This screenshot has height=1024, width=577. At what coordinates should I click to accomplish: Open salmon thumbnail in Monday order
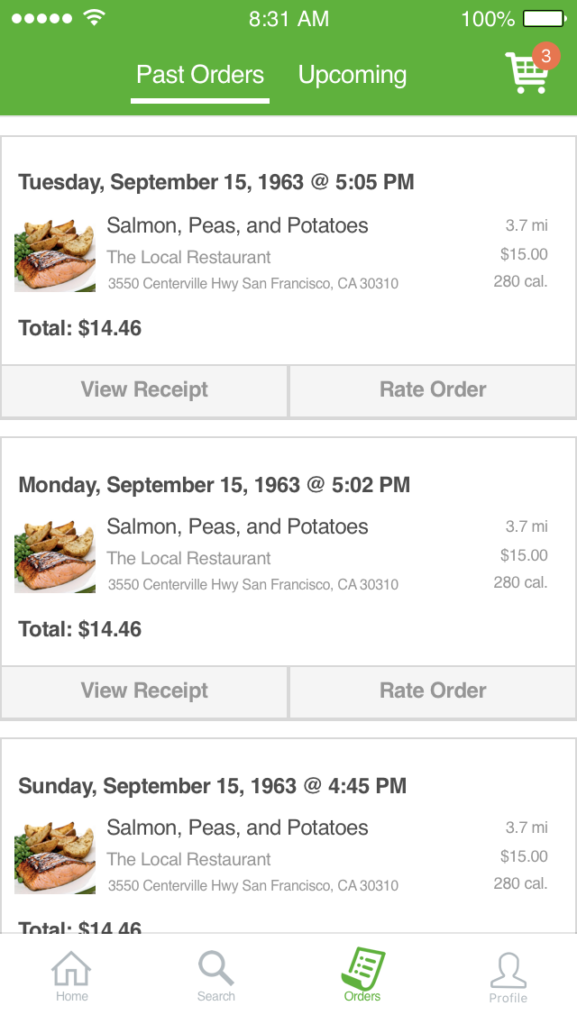55,556
